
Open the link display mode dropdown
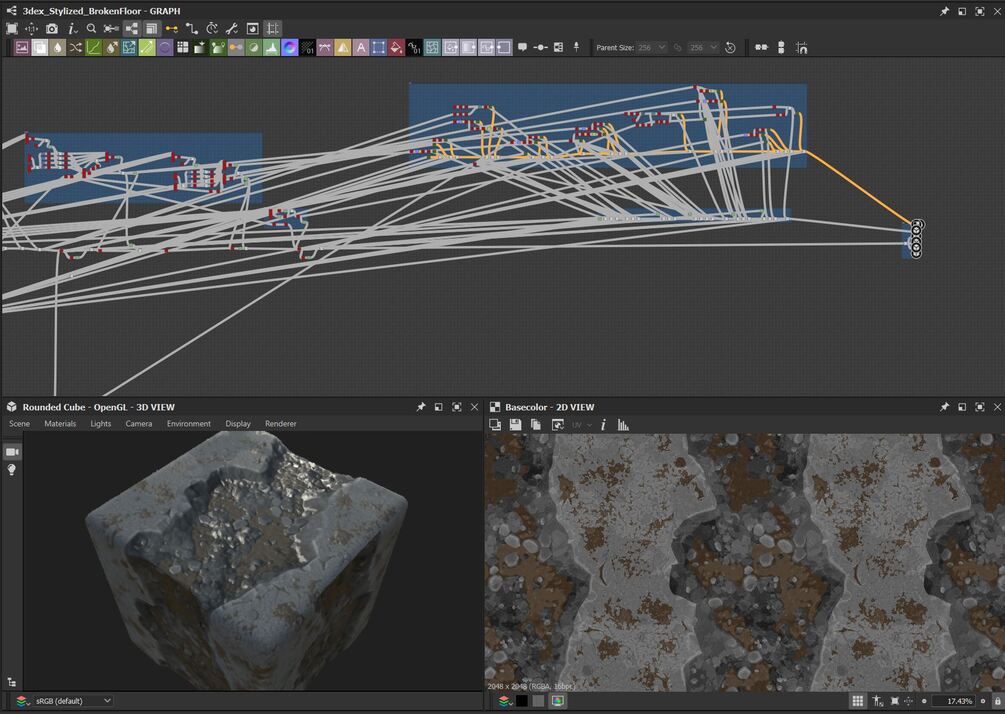(x=172, y=29)
